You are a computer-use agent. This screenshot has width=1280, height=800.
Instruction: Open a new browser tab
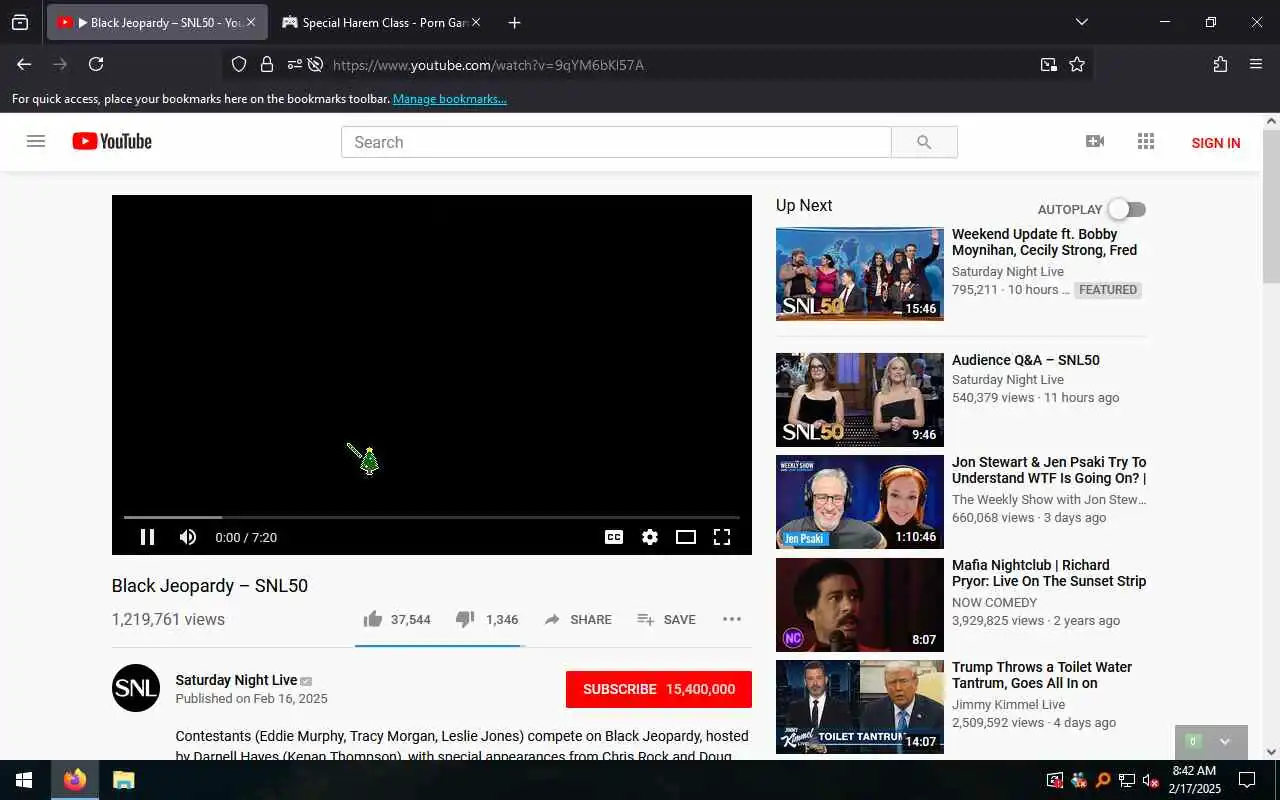click(x=514, y=22)
